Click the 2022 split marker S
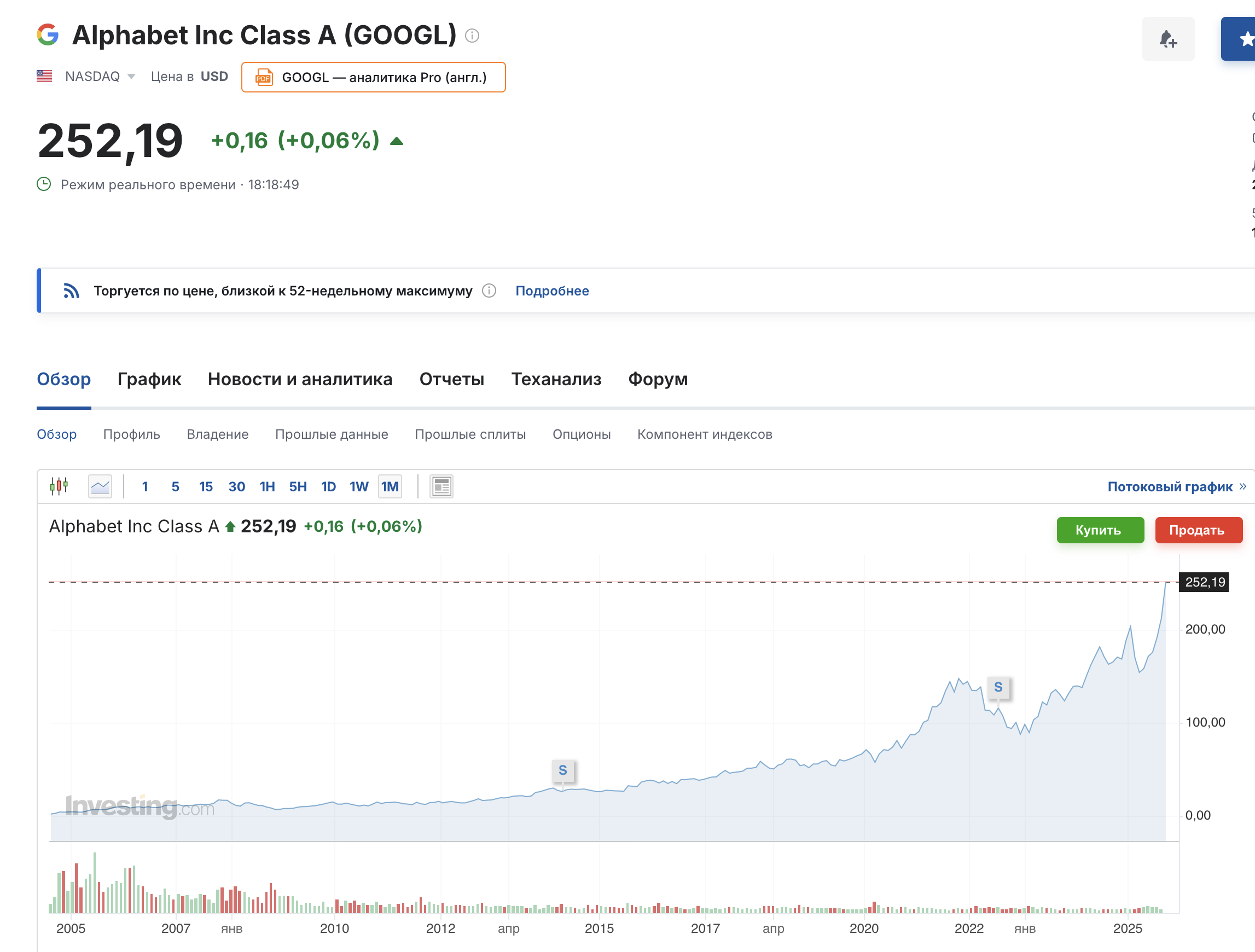 998,687
